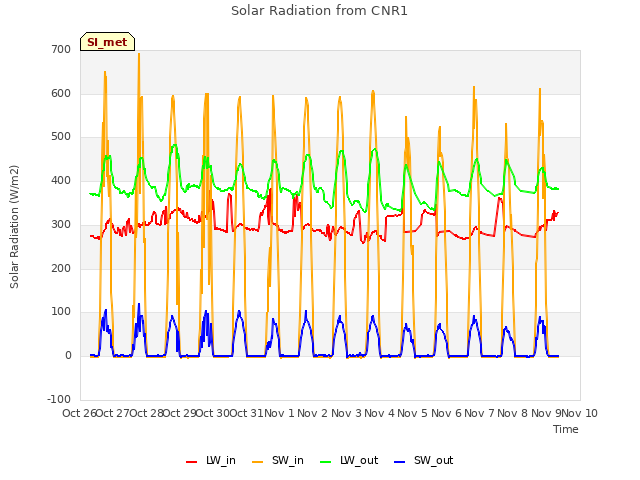
Task: Click the 400 y-axis tick label
Action: 61,180
